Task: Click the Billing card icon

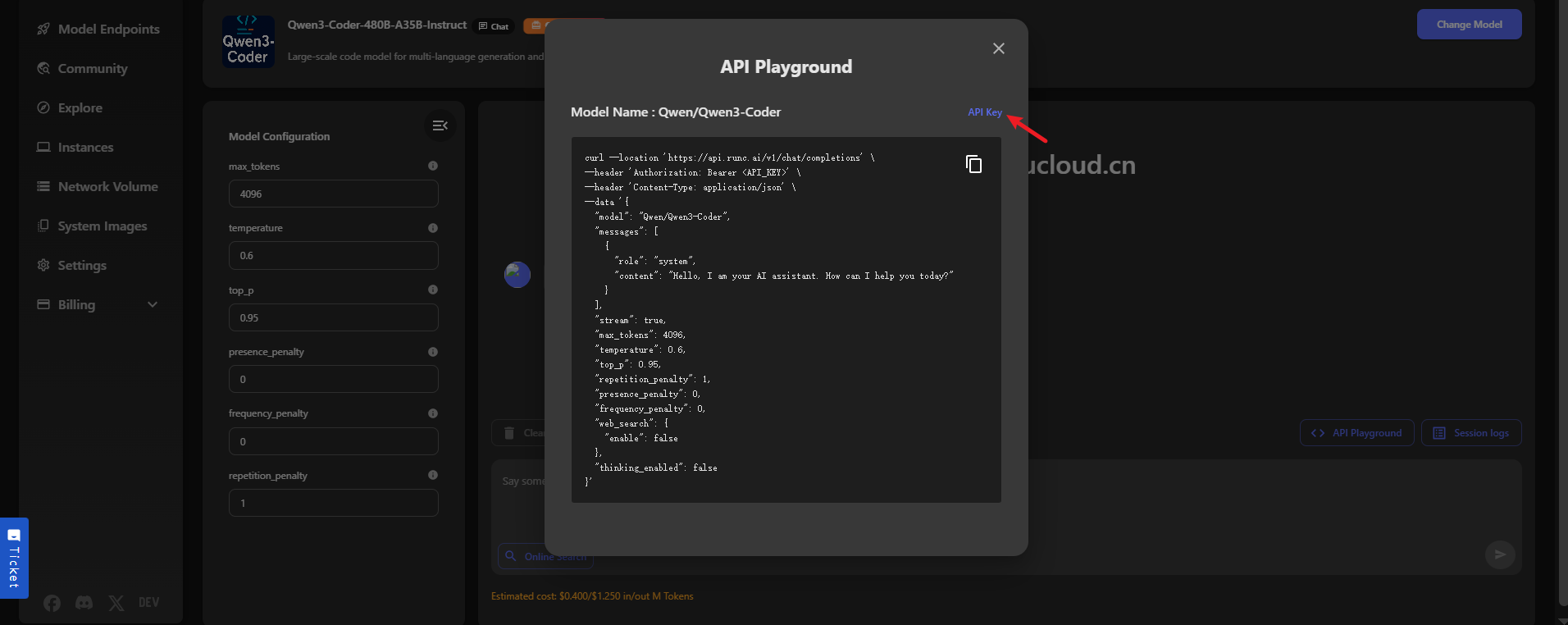Action: tap(43, 304)
